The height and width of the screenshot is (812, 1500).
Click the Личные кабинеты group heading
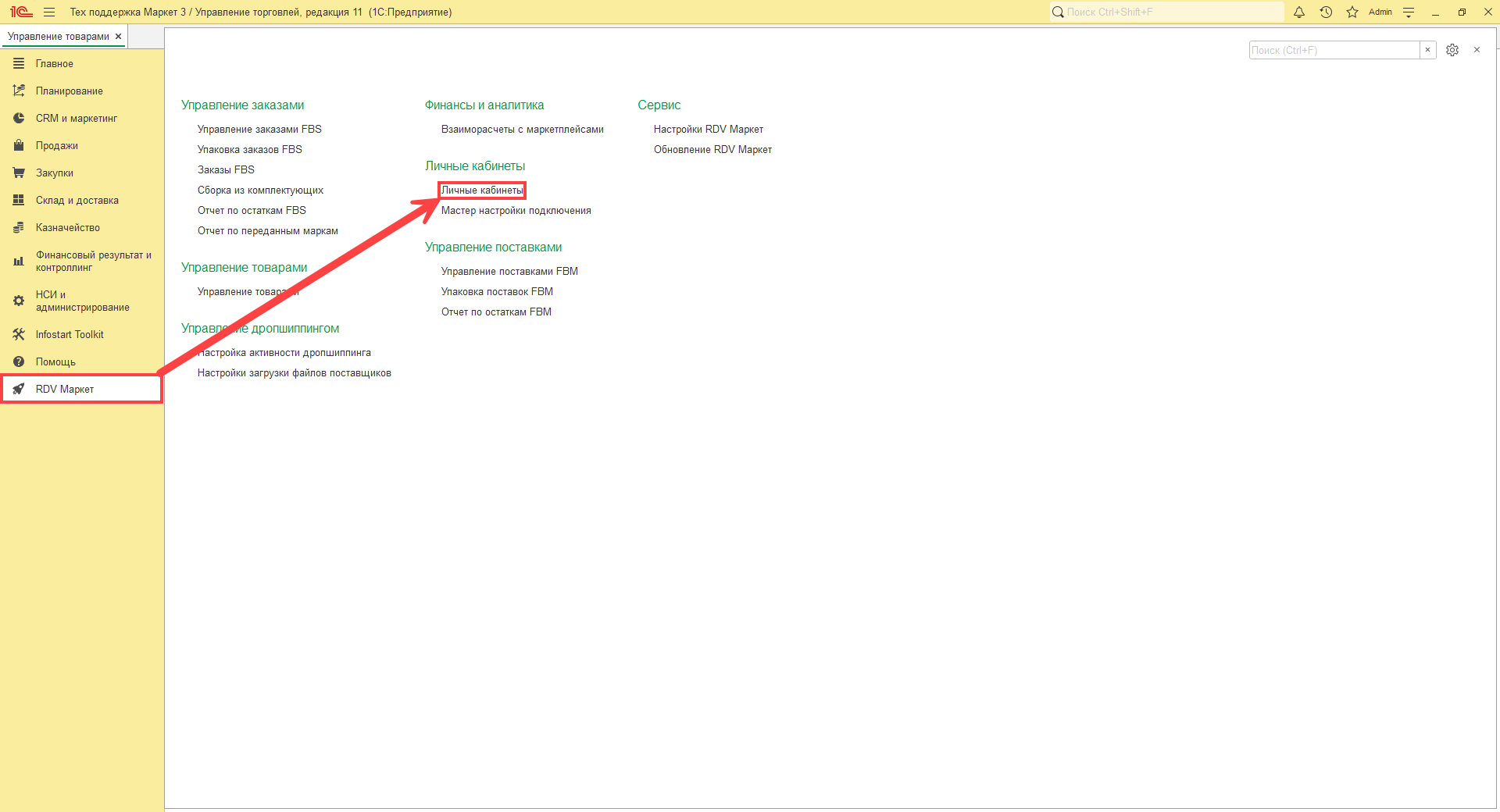pyautogui.click(x=475, y=166)
